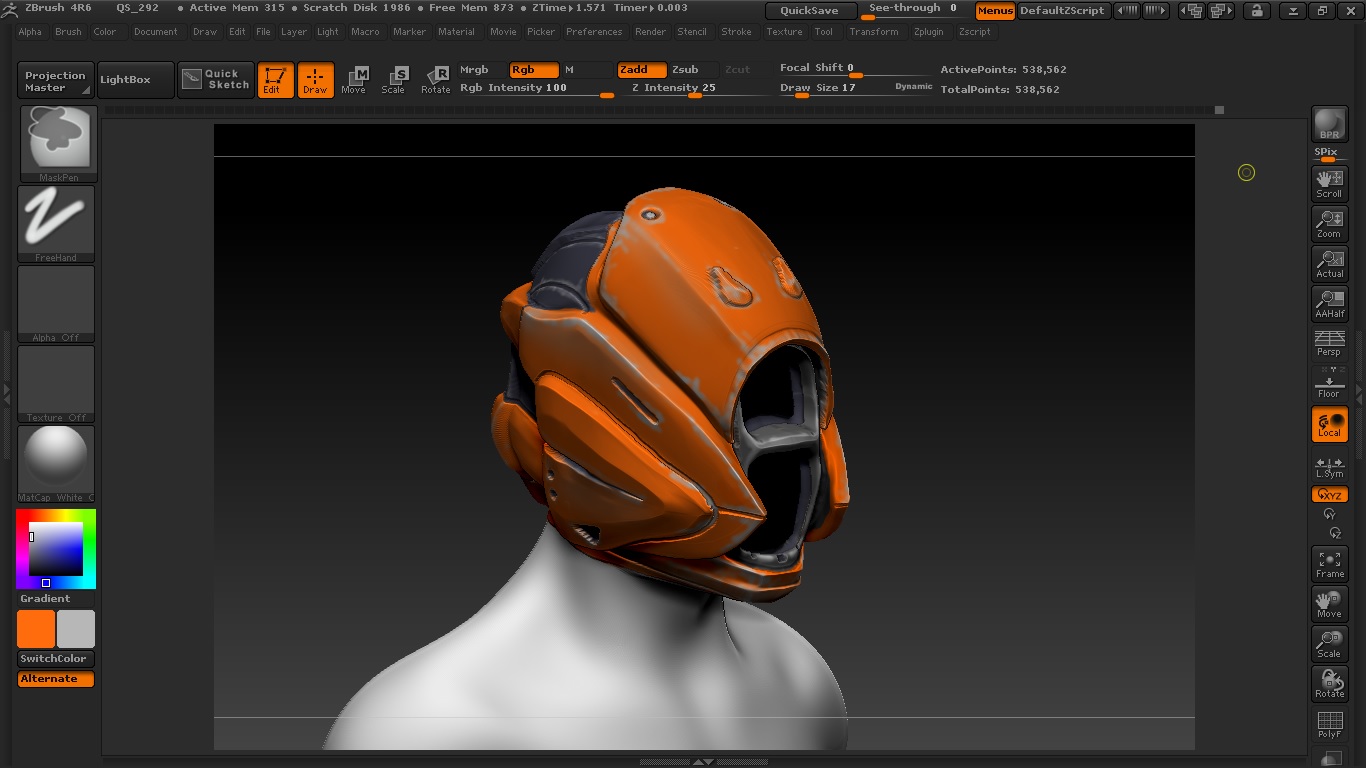
Task: Switch to the Rotate transform icon
Action: pyautogui.click(x=435, y=80)
